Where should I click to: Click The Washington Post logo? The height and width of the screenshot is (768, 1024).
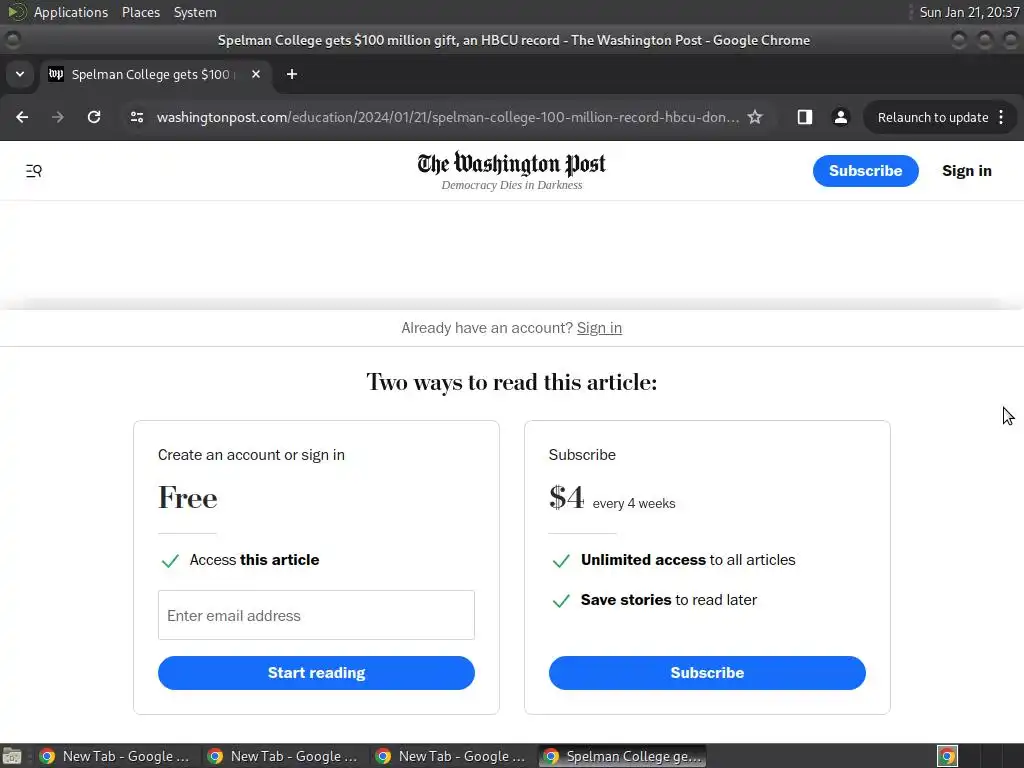coord(512,164)
